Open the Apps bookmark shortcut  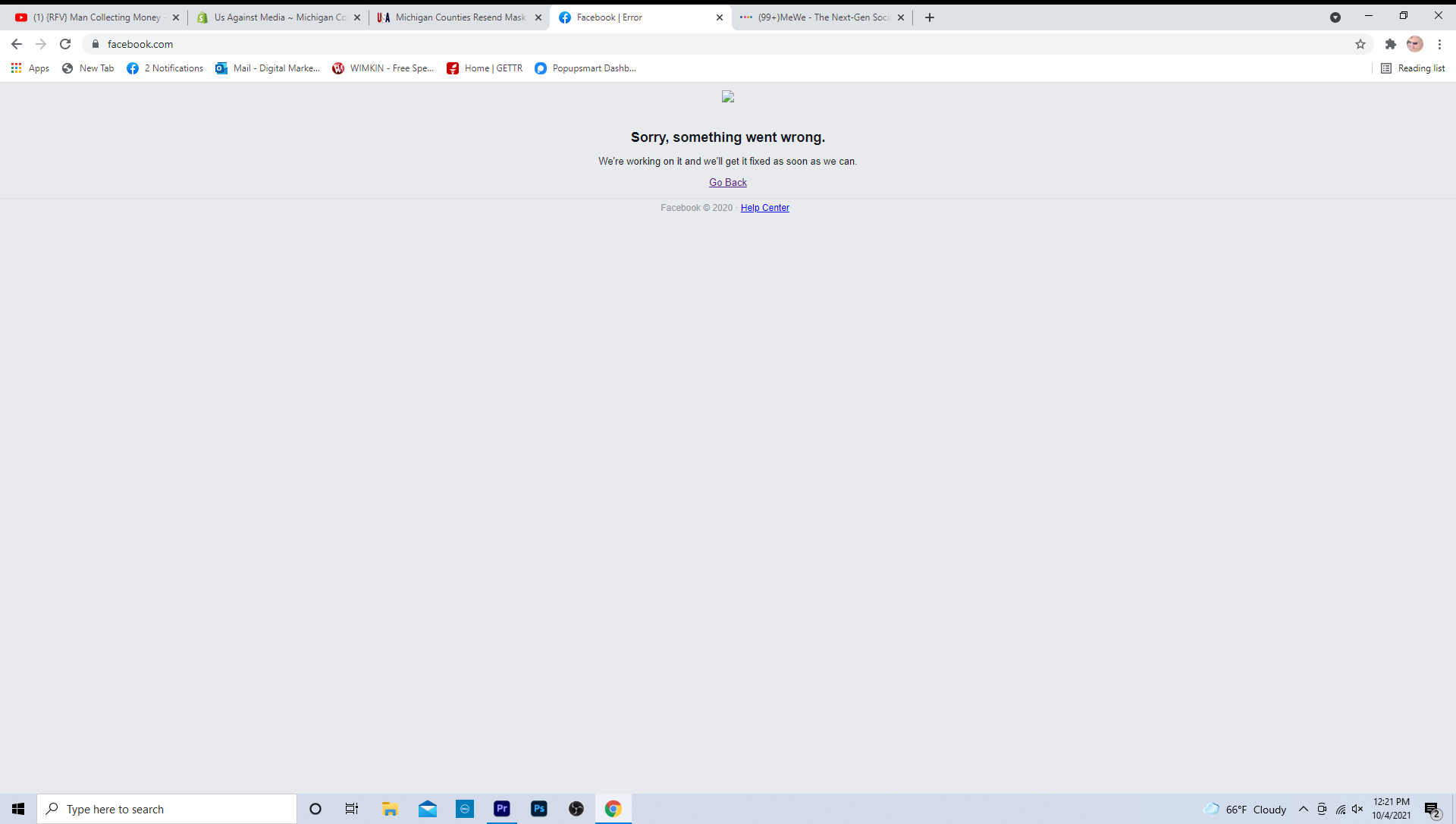coord(30,68)
